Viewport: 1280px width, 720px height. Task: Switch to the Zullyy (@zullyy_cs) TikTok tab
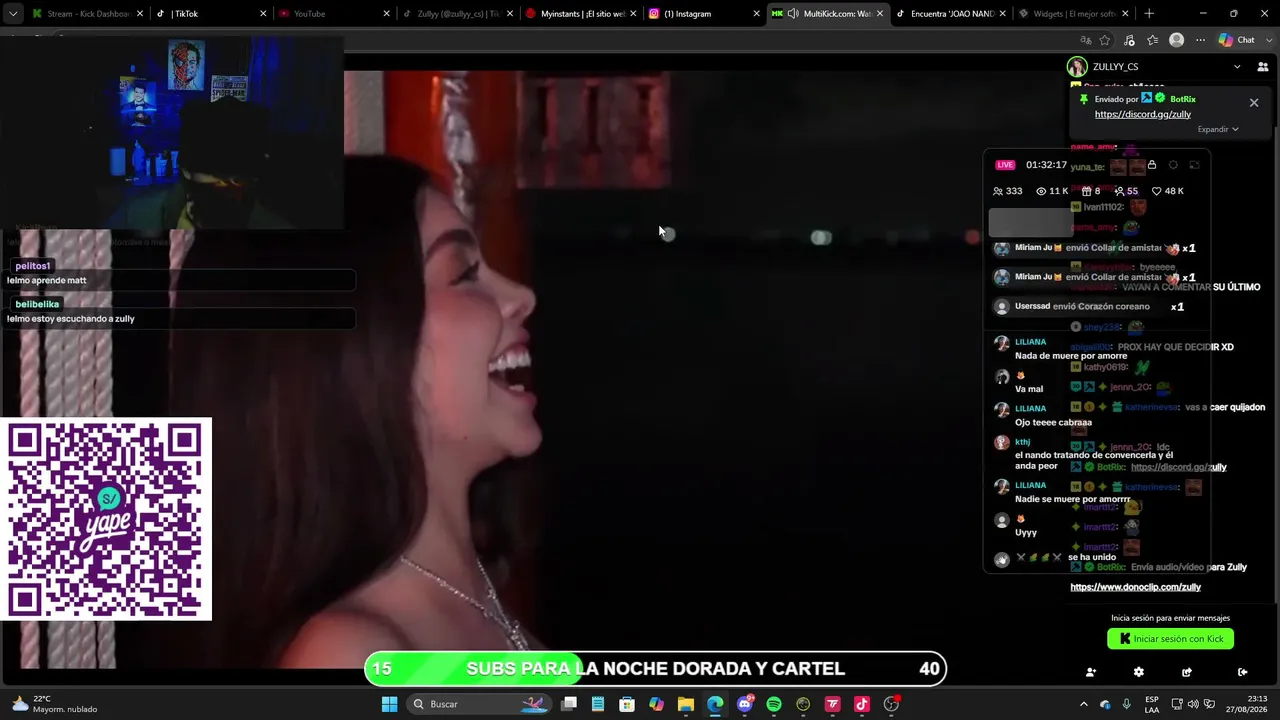(x=457, y=14)
